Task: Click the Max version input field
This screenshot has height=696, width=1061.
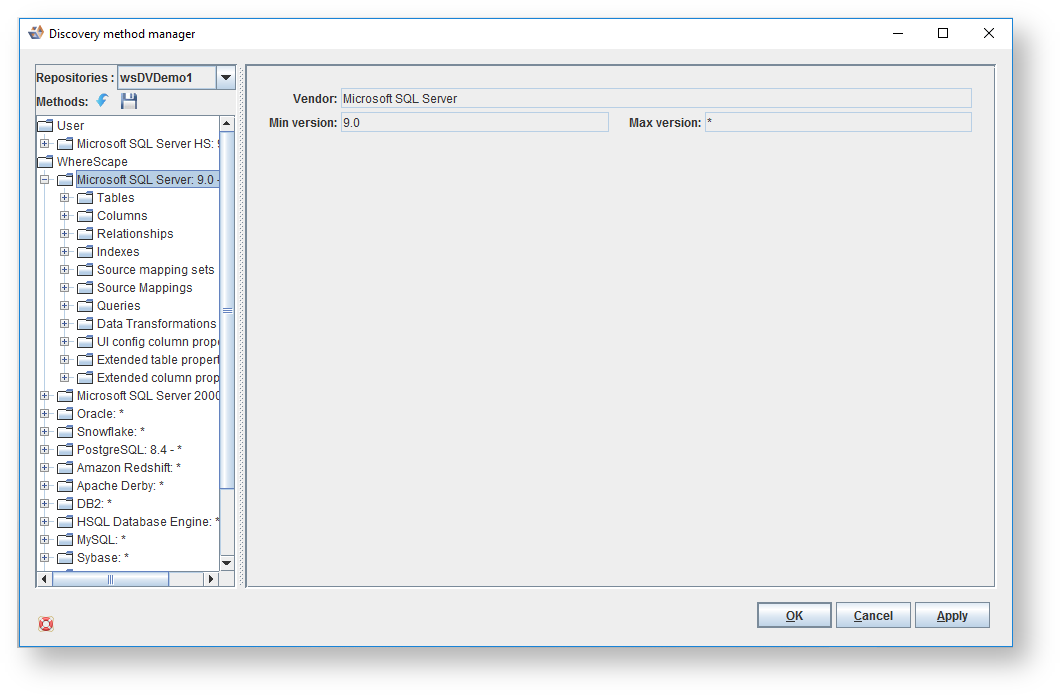Action: pos(838,122)
